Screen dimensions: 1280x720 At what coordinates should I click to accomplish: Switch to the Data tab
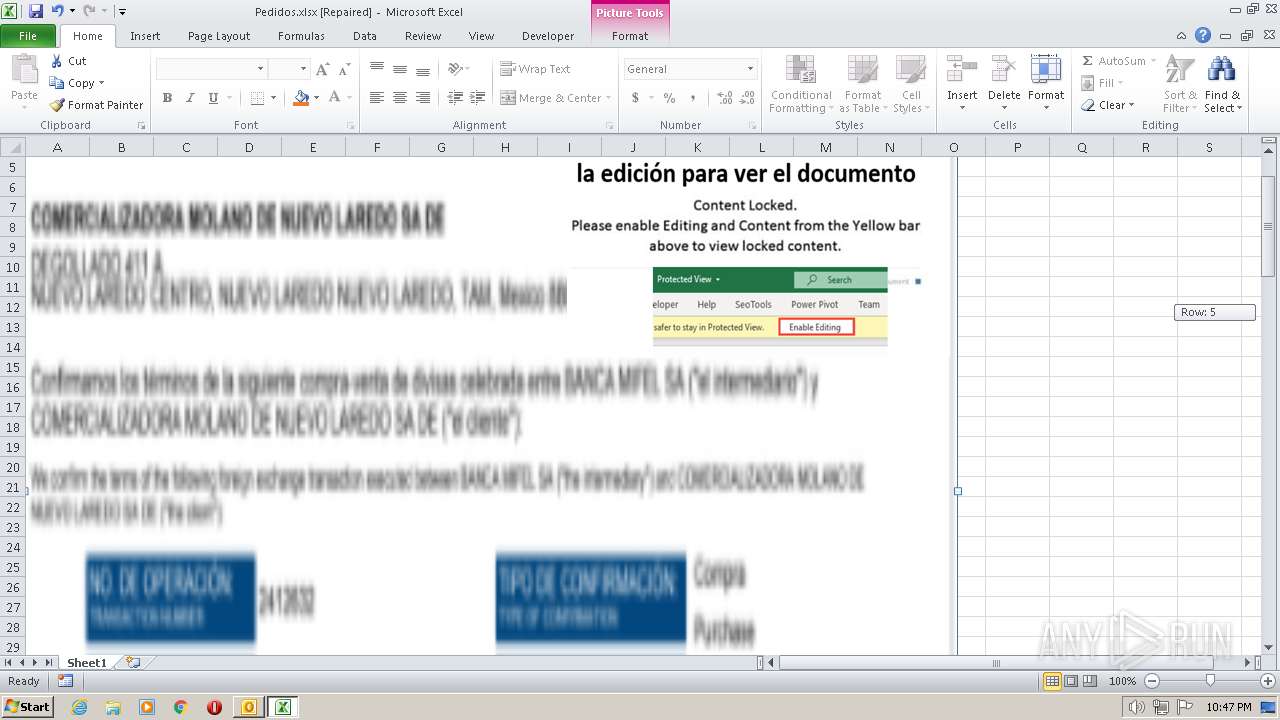click(365, 36)
